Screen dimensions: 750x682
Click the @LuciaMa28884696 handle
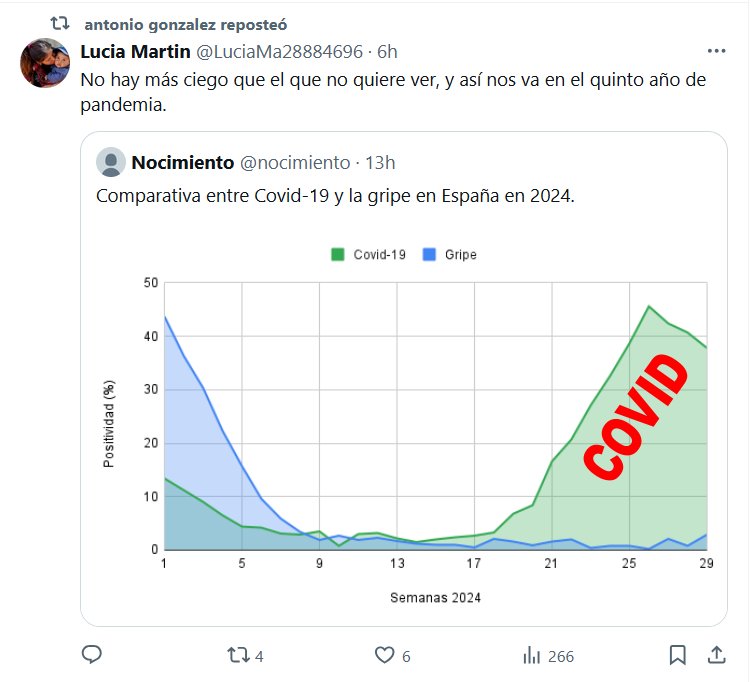pos(279,51)
